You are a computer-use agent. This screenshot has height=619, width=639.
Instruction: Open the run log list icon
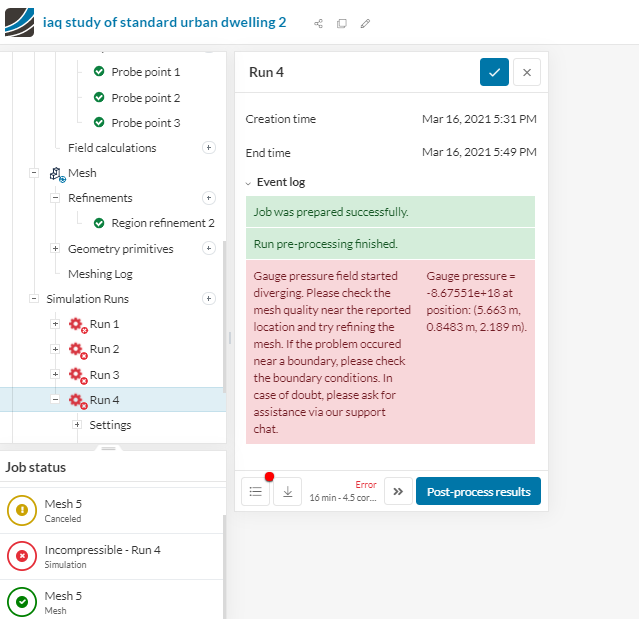[x=255, y=491]
